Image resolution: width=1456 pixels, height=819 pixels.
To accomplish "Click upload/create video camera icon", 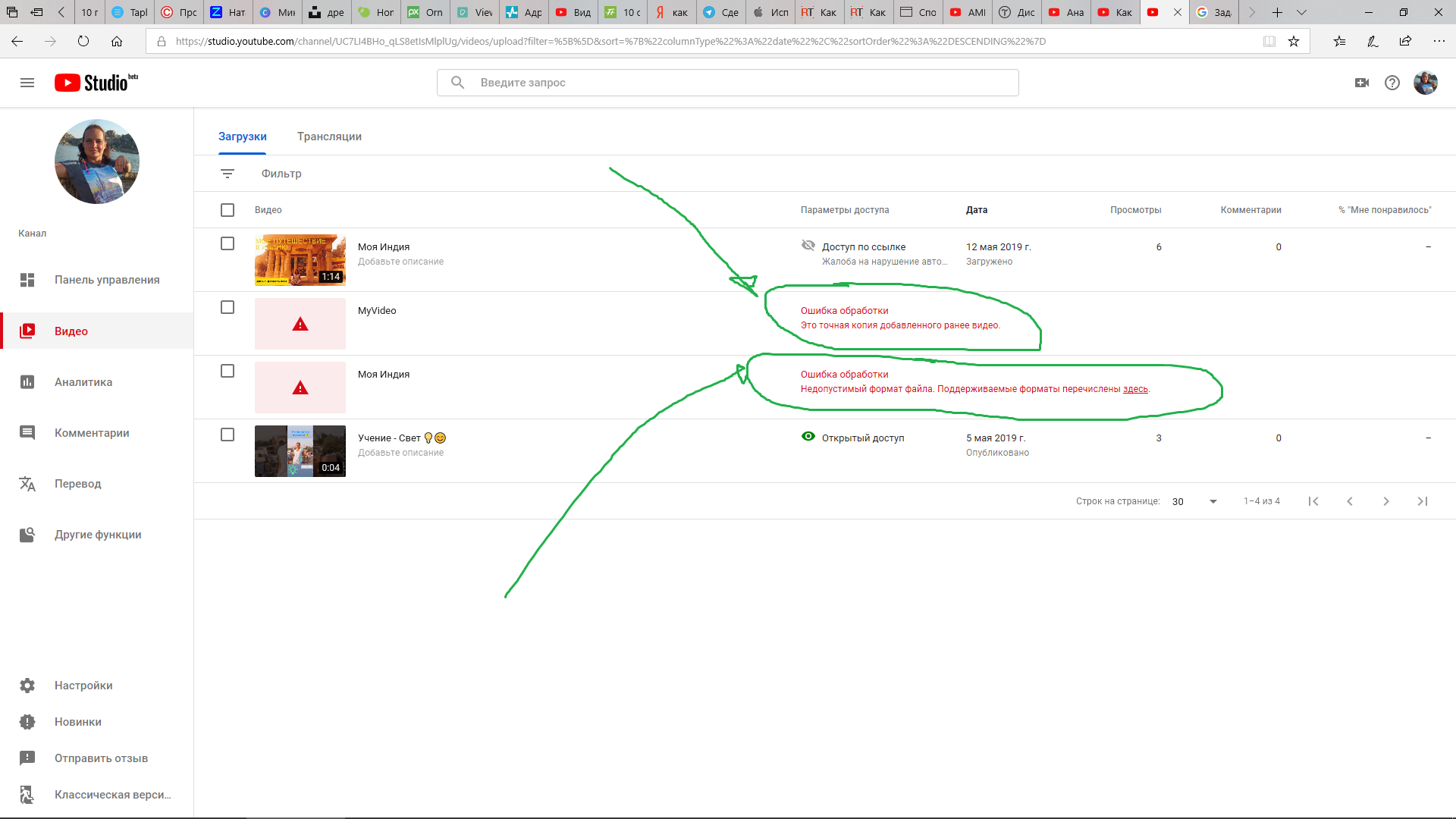I will [1361, 82].
